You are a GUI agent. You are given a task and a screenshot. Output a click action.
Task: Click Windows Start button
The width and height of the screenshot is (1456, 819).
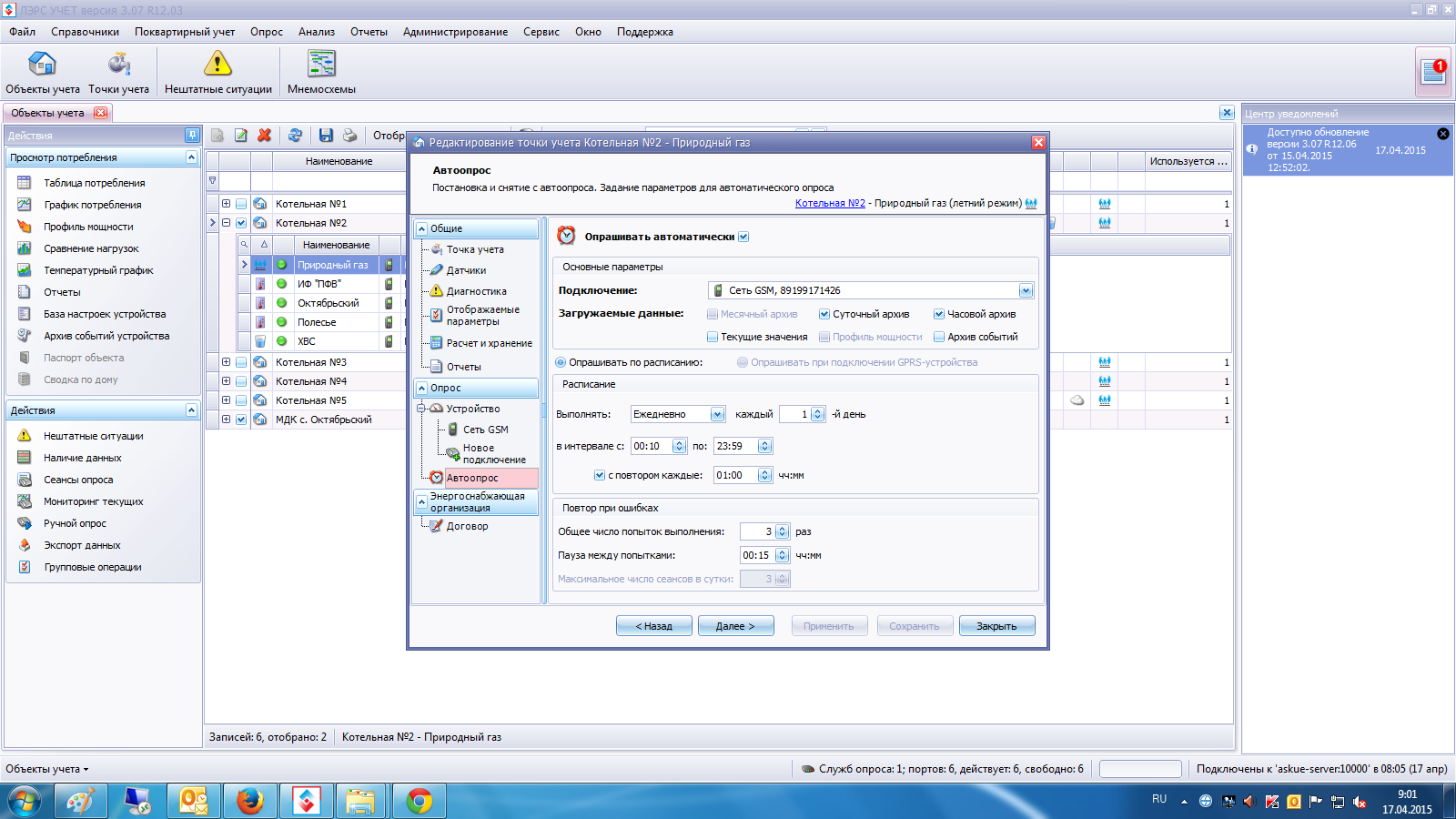click(25, 801)
